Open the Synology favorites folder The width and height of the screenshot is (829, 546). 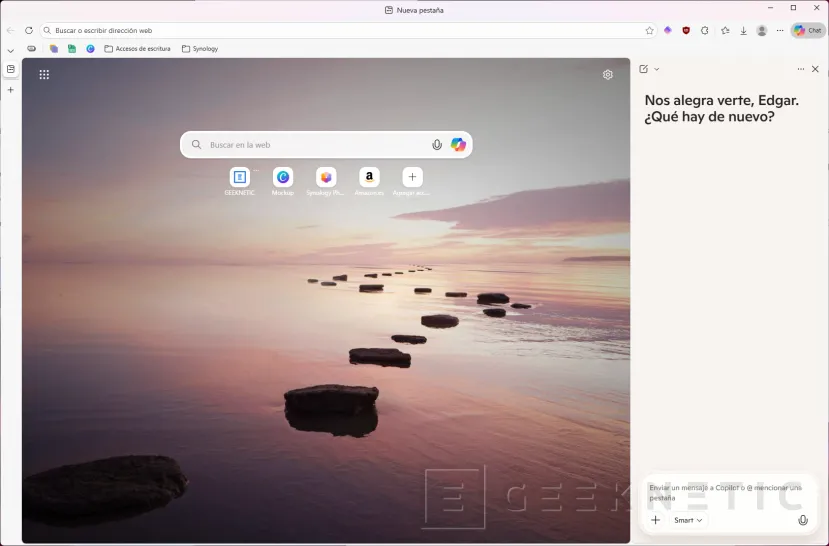(x=200, y=49)
